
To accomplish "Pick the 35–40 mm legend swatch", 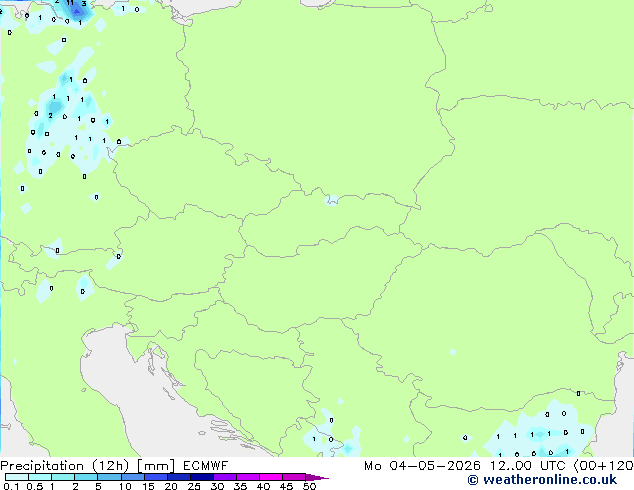I will pos(248,477).
